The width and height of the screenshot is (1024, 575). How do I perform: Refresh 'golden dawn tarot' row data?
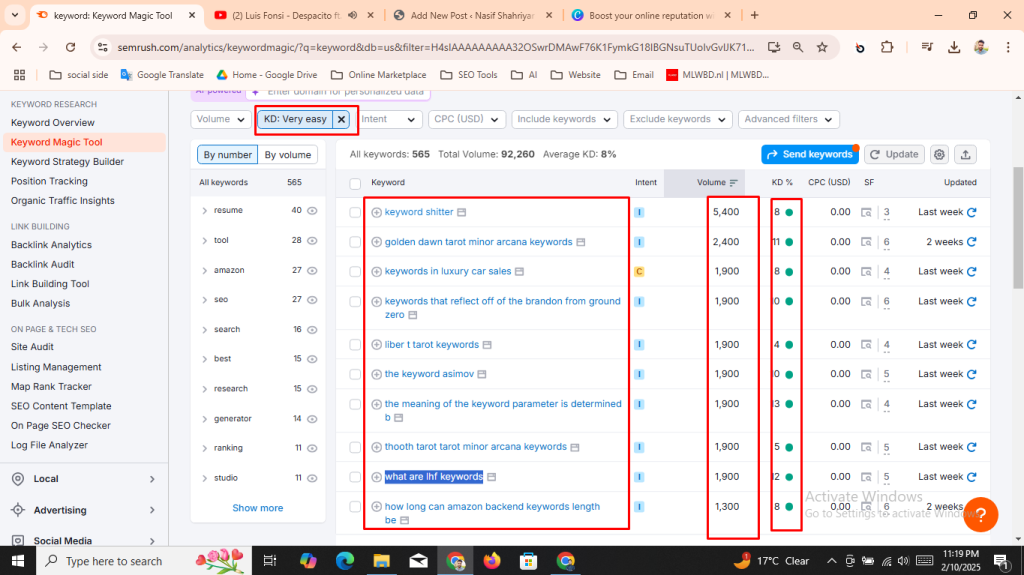pos(972,242)
